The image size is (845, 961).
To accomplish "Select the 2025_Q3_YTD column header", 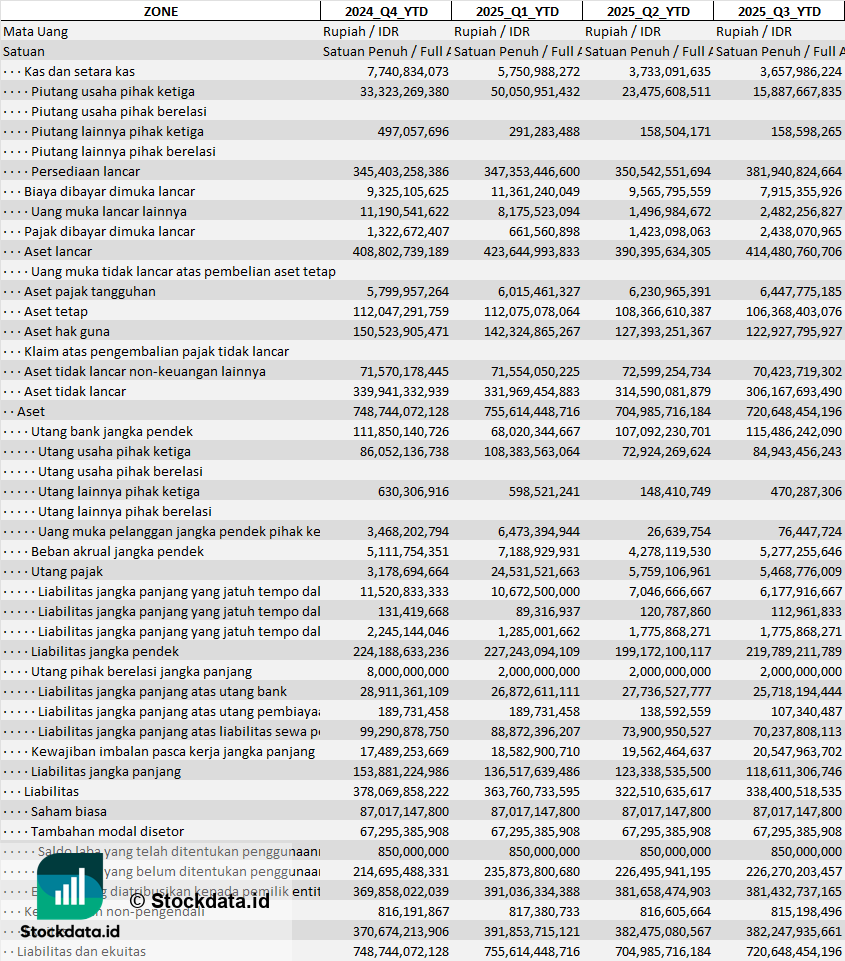I will click(x=779, y=11).
